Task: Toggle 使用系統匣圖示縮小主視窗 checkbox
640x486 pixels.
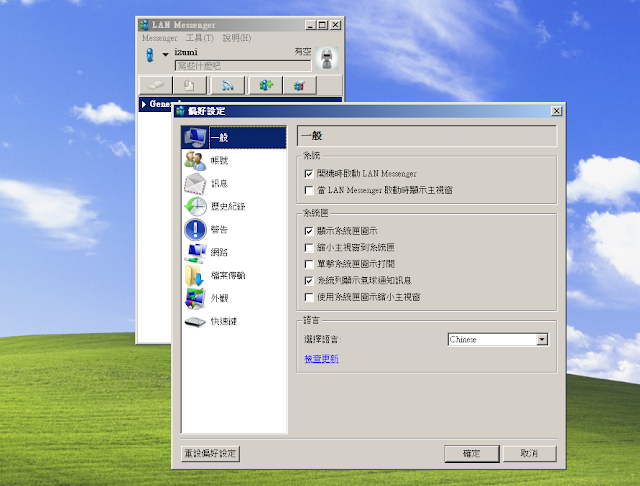Action: point(309,297)
